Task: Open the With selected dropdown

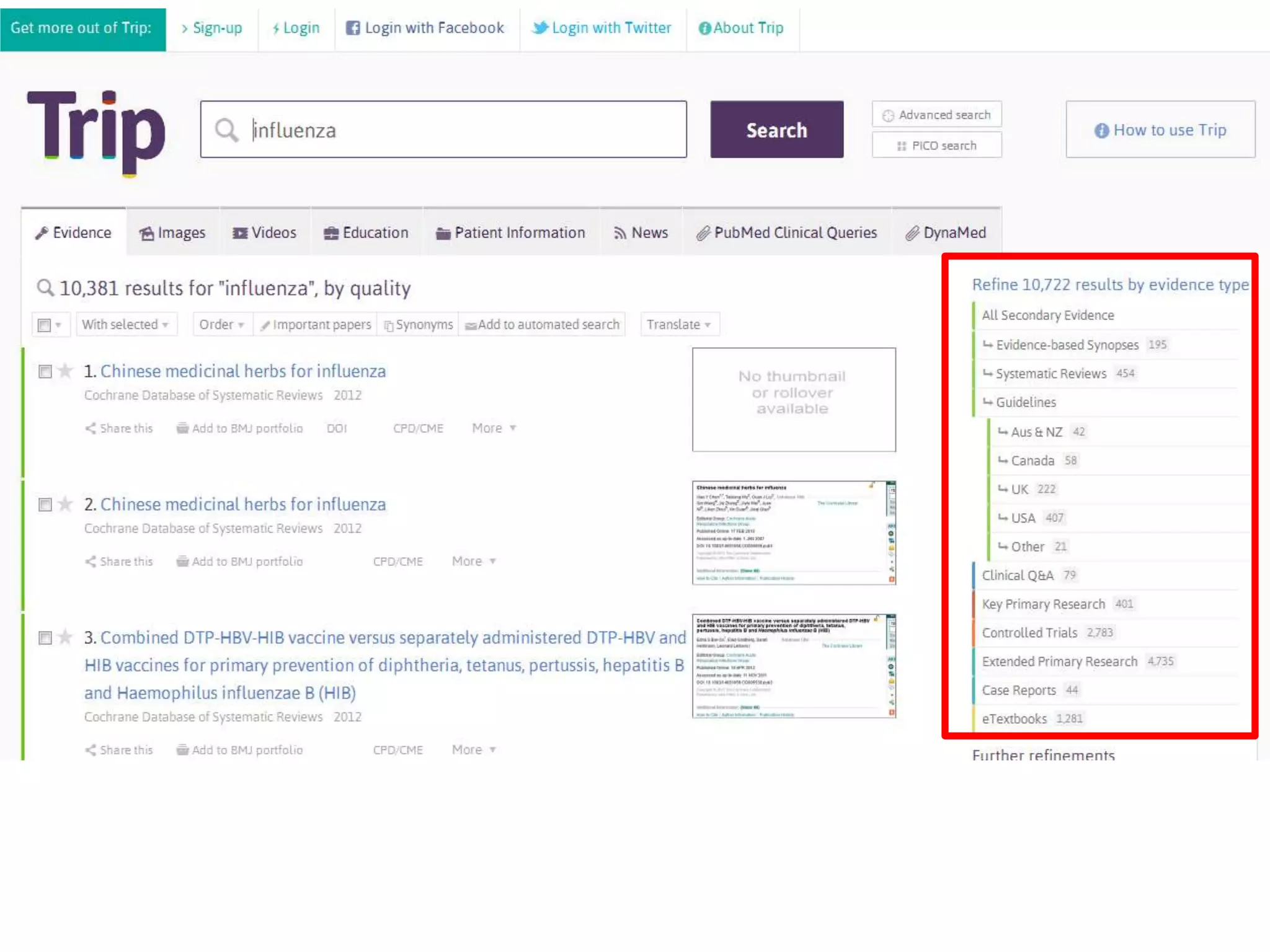Action: [x=126, y=325]
